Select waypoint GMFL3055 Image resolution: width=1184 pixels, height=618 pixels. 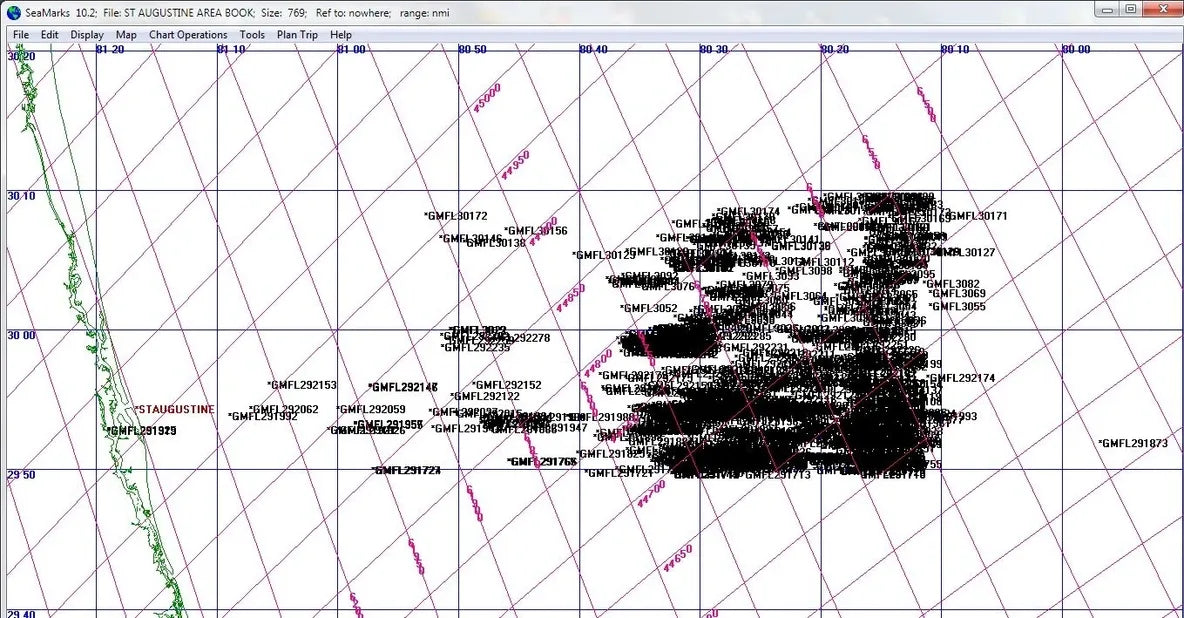point(957,307)
